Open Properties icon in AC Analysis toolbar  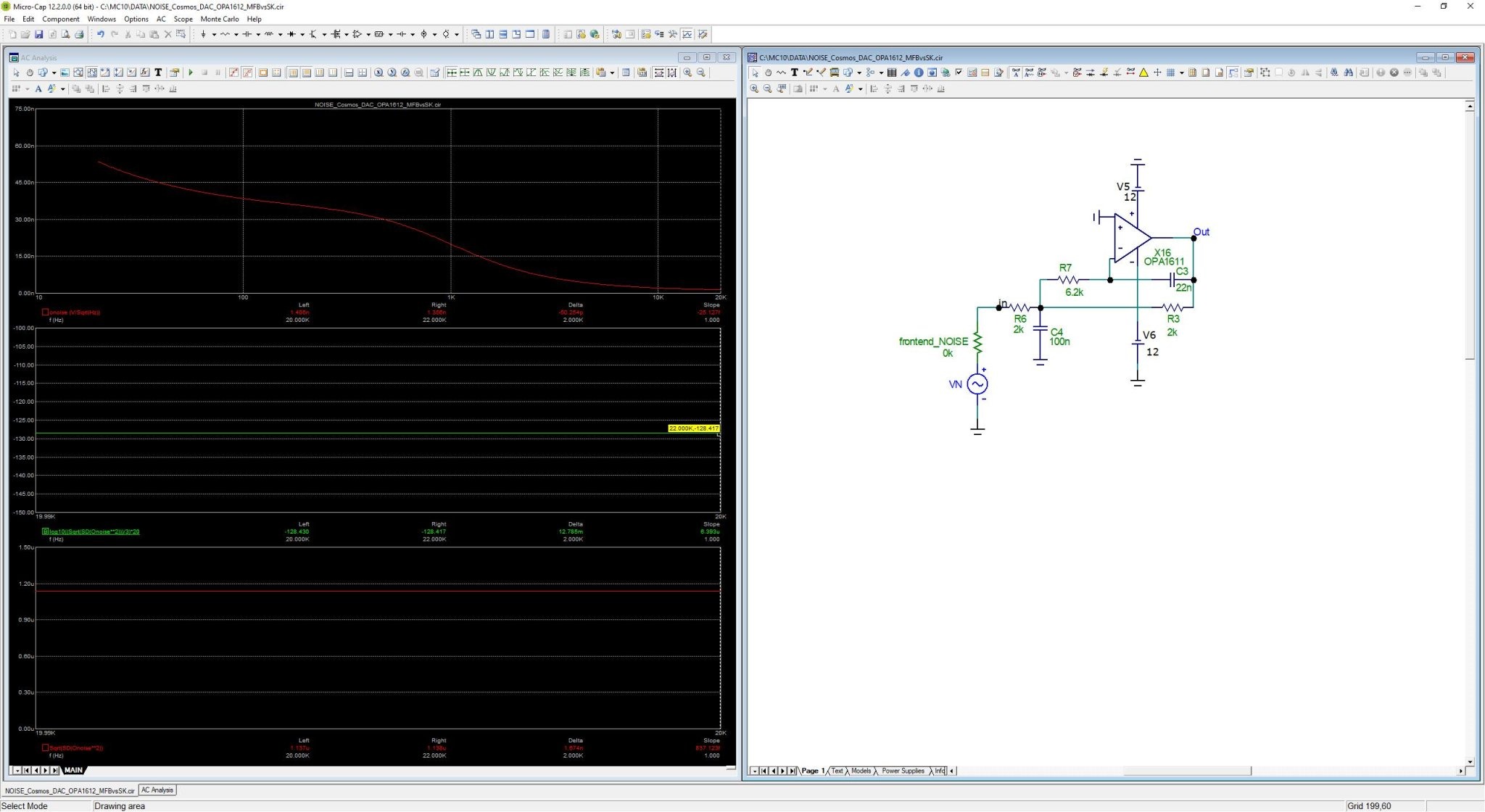click(x=173, y=72)
